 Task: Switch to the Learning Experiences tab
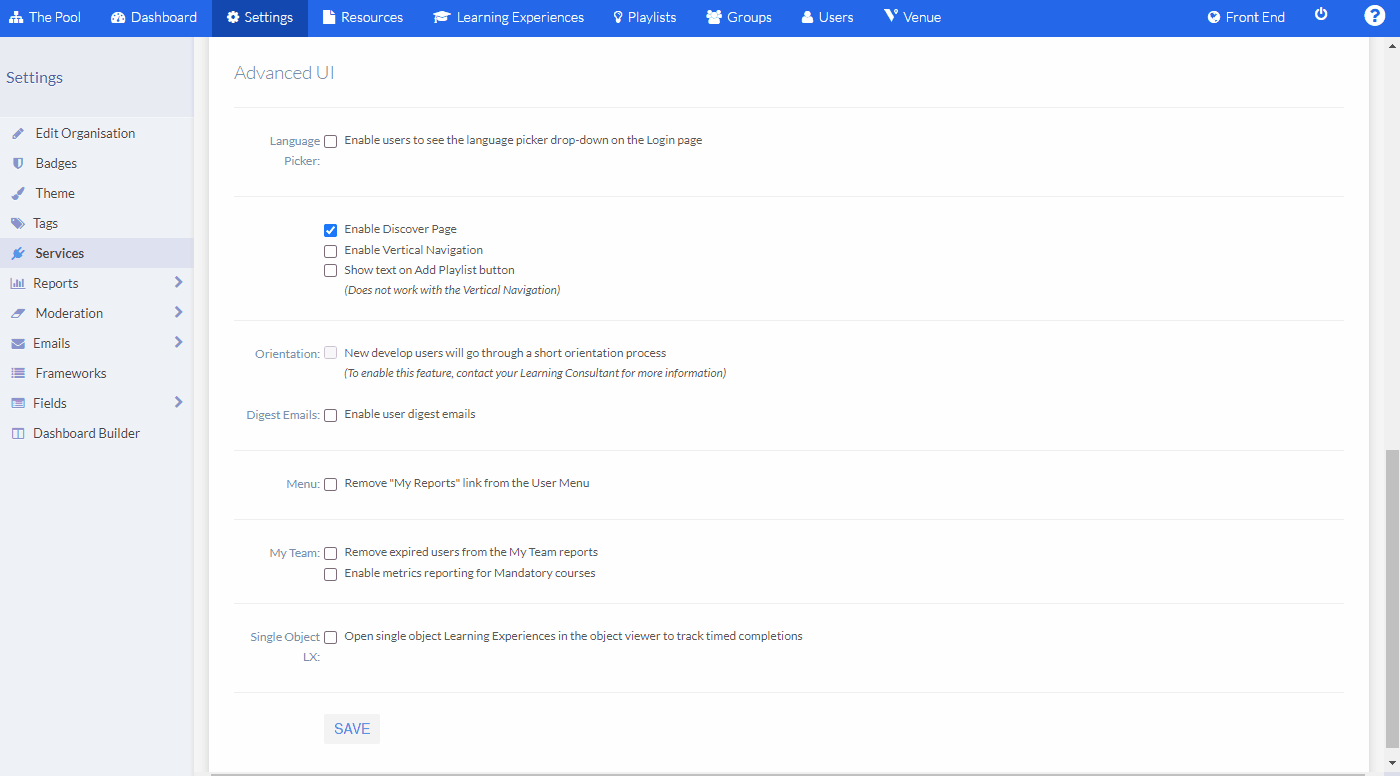coord(508,16)
